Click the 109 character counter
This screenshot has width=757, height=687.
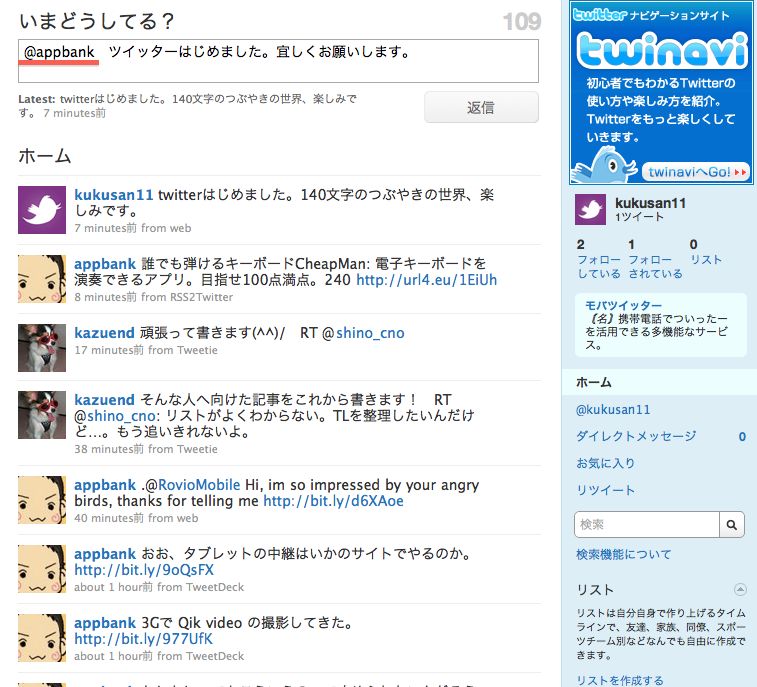[x=521, y=22]
